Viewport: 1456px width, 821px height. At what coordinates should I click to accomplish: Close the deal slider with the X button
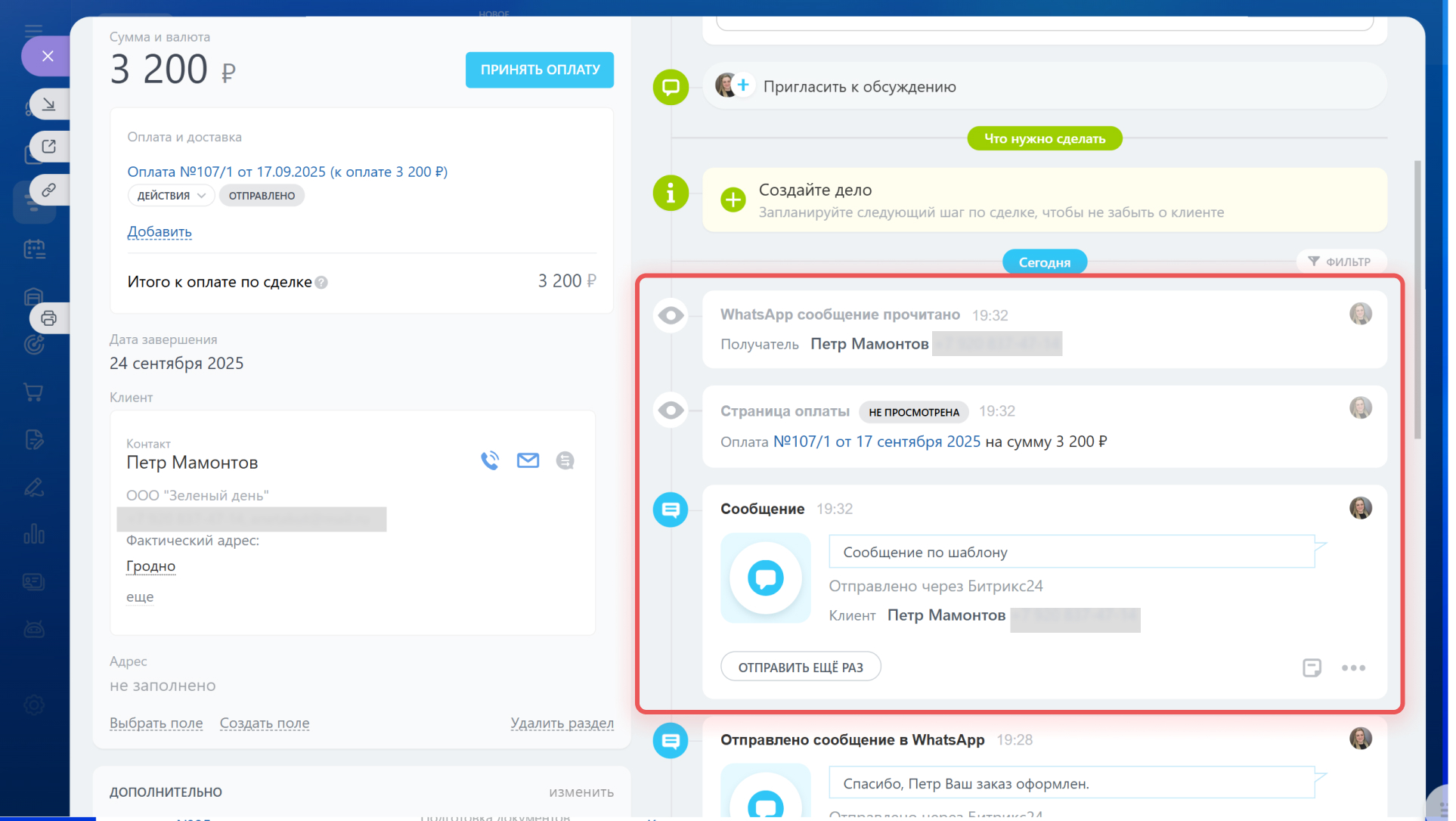pos(48,56)
